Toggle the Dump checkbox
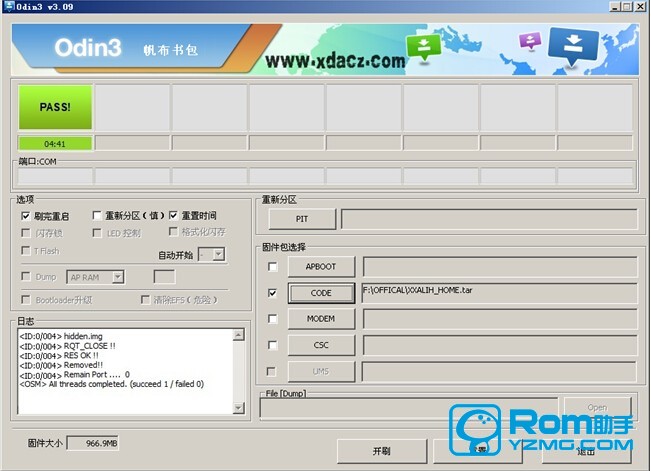 (26, 276)
